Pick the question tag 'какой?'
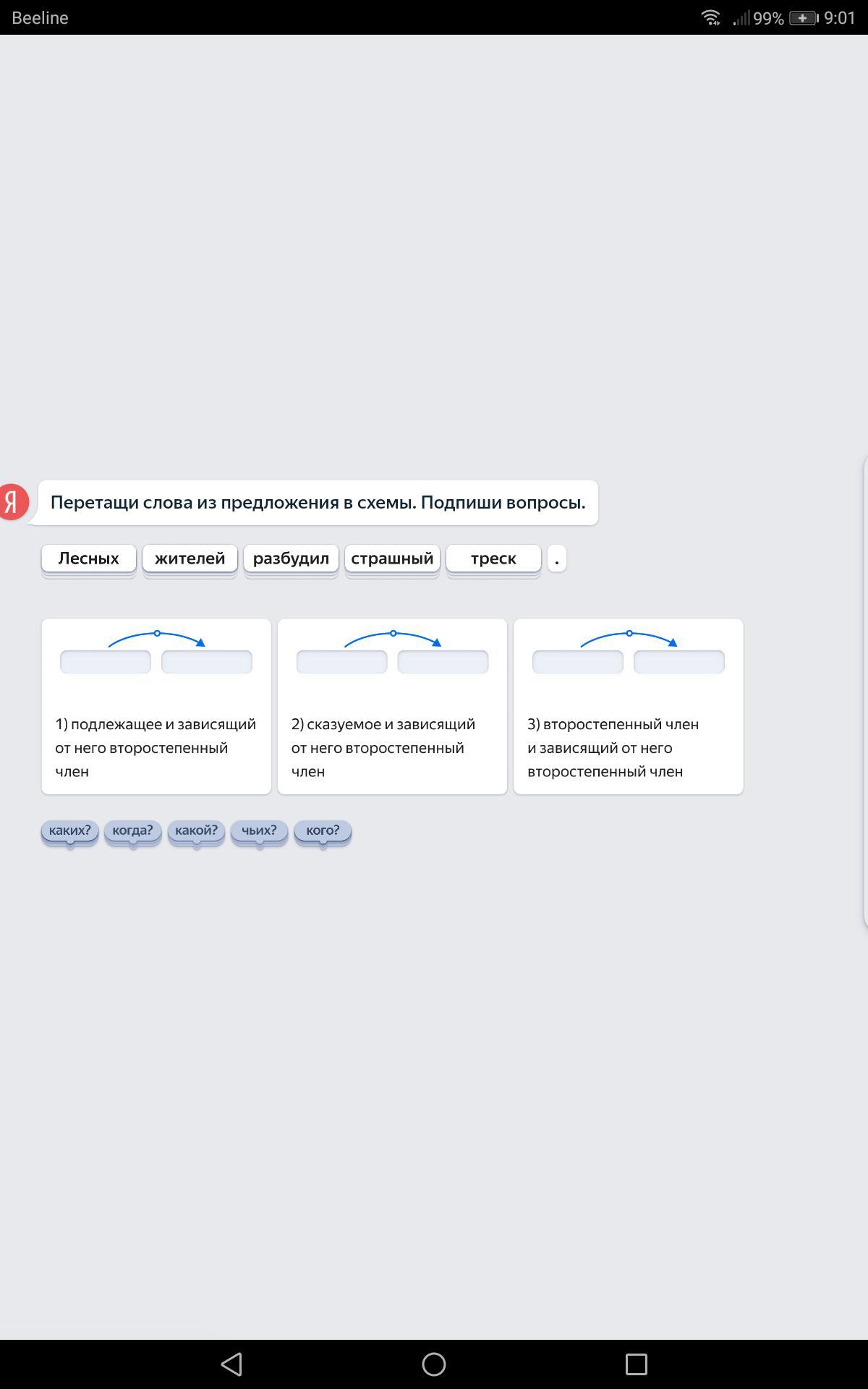868x1389 pixels. pyautogui.click(x=196, y=831)
